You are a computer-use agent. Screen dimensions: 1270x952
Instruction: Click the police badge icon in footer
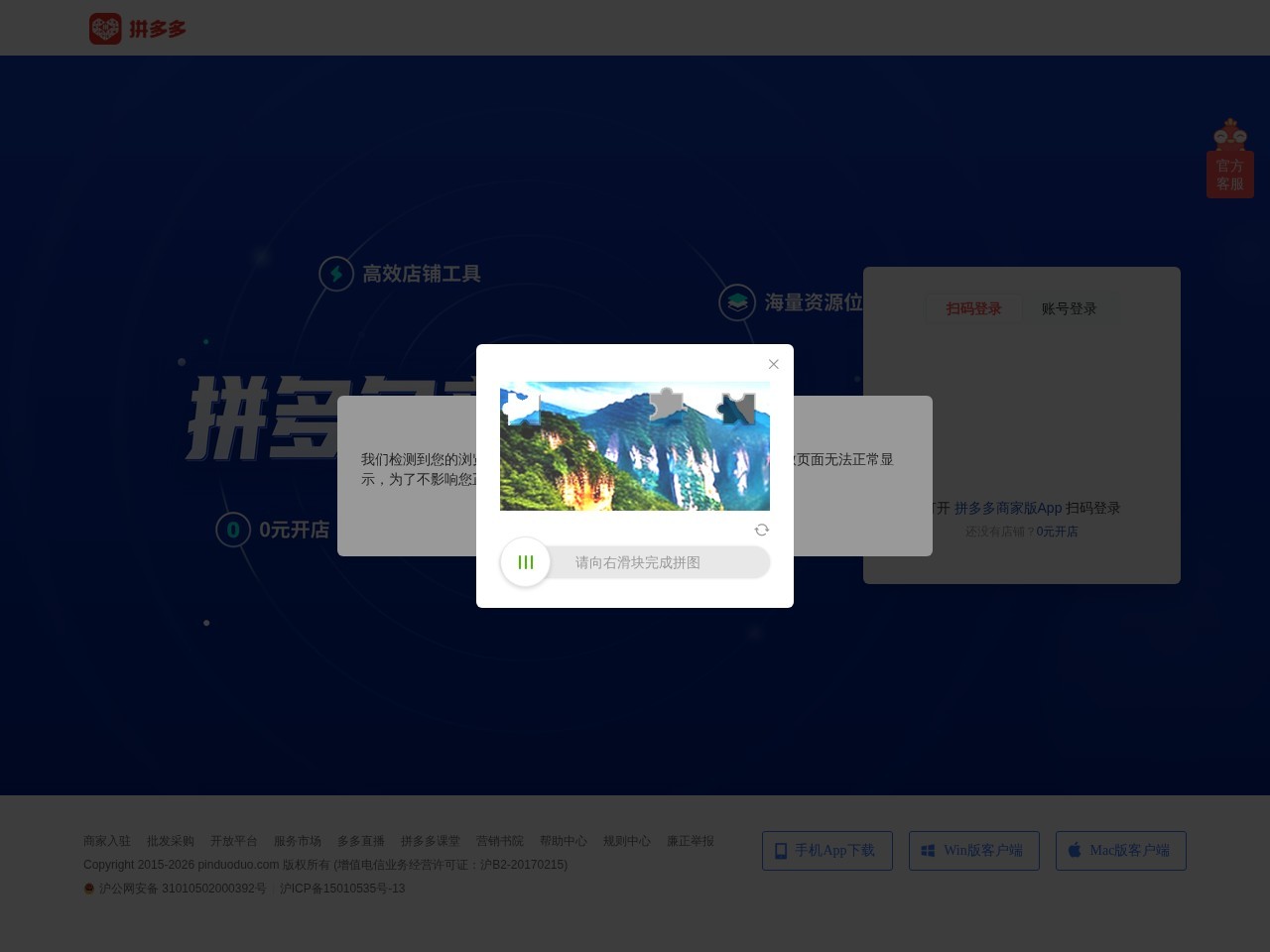(89, 889)
